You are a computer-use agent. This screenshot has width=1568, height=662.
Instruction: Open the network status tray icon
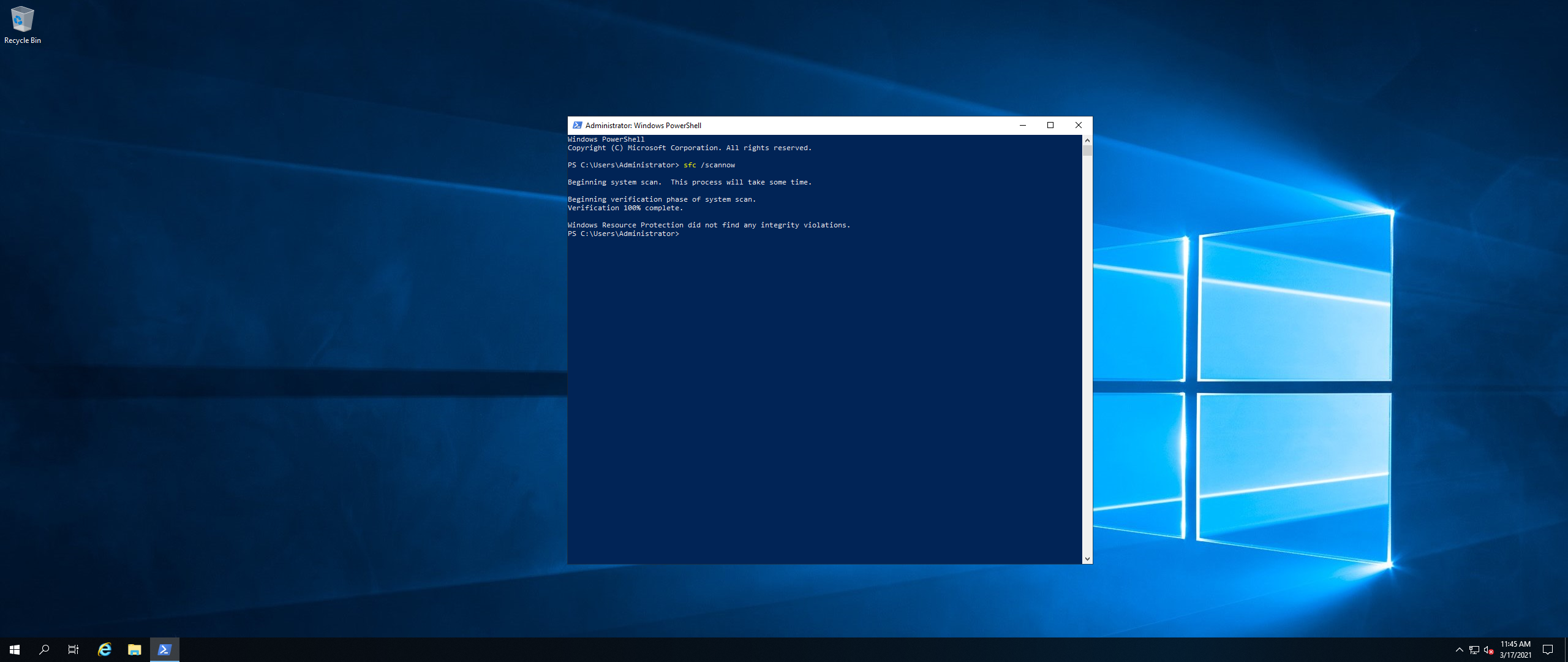(x=1474, y=650)
